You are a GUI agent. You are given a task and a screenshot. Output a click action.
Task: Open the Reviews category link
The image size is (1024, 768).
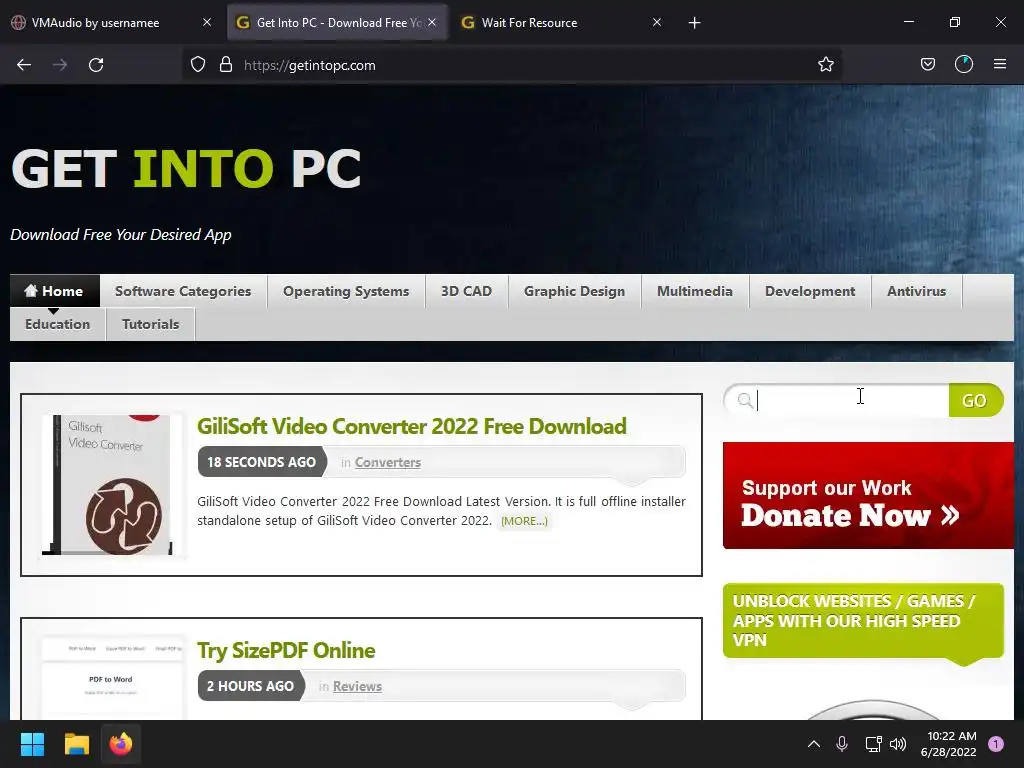[357, 686]
